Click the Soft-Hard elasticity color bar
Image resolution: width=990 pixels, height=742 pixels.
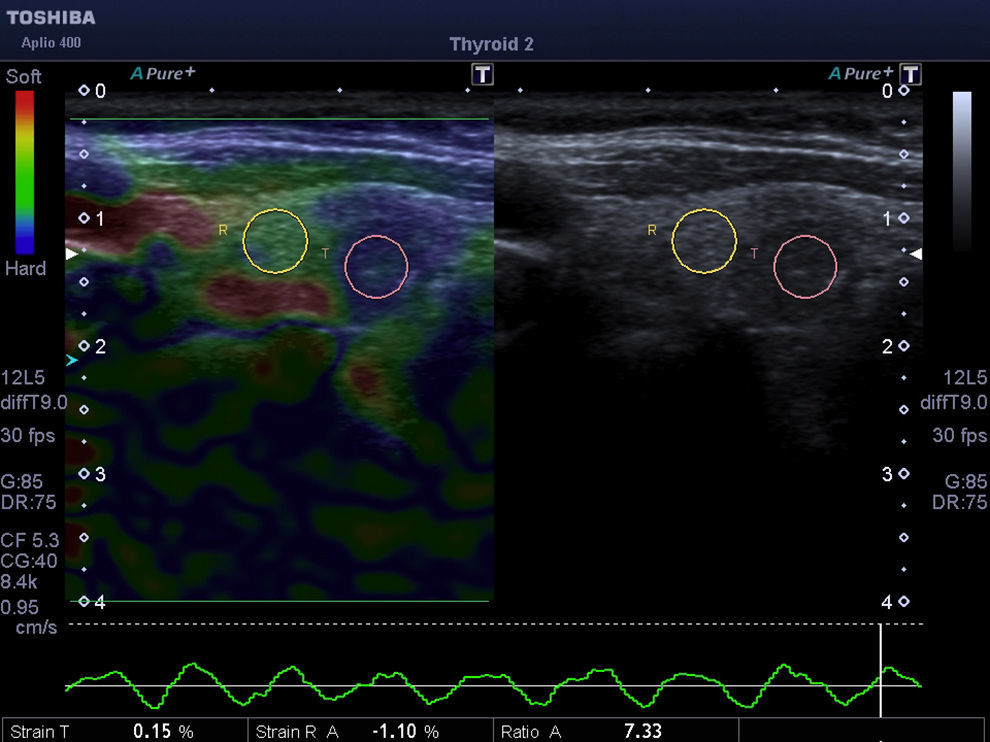pos(24,172)
